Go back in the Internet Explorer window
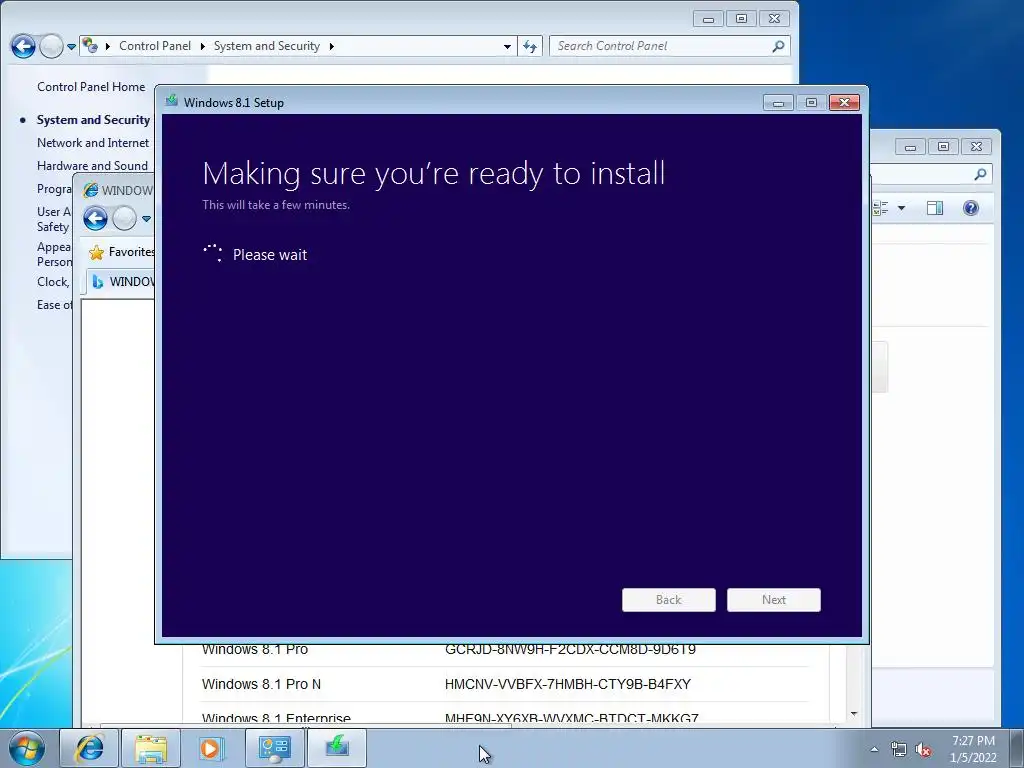 [95, 218]
